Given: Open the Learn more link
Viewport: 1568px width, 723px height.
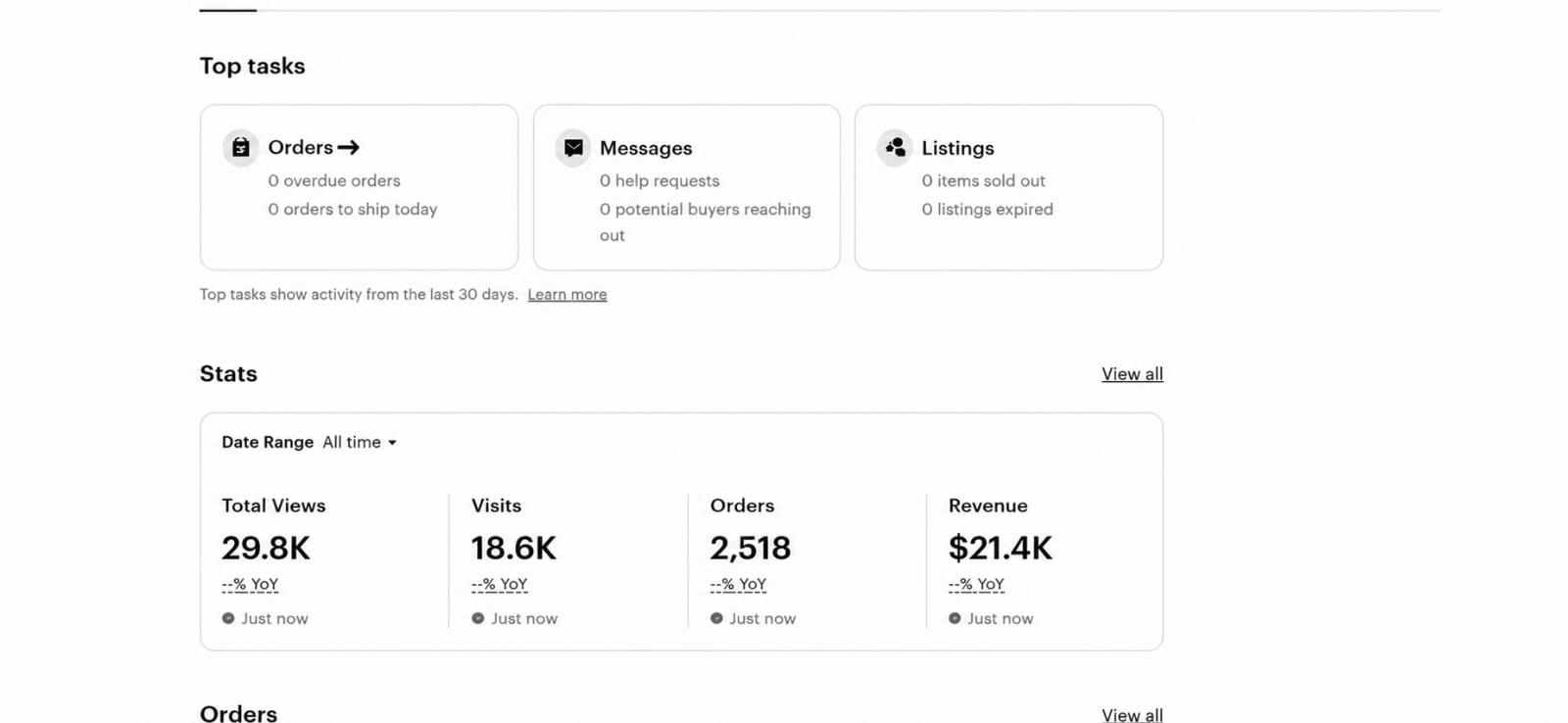Looking at the screenshot, I should point(567,295).
